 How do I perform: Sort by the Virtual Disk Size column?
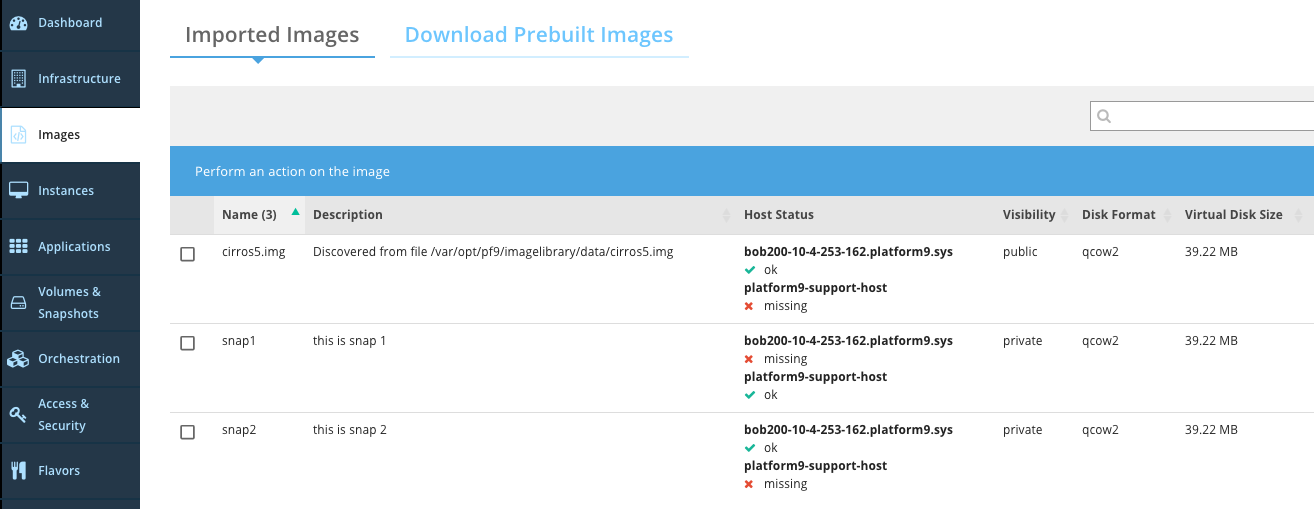pos(1233,215)
